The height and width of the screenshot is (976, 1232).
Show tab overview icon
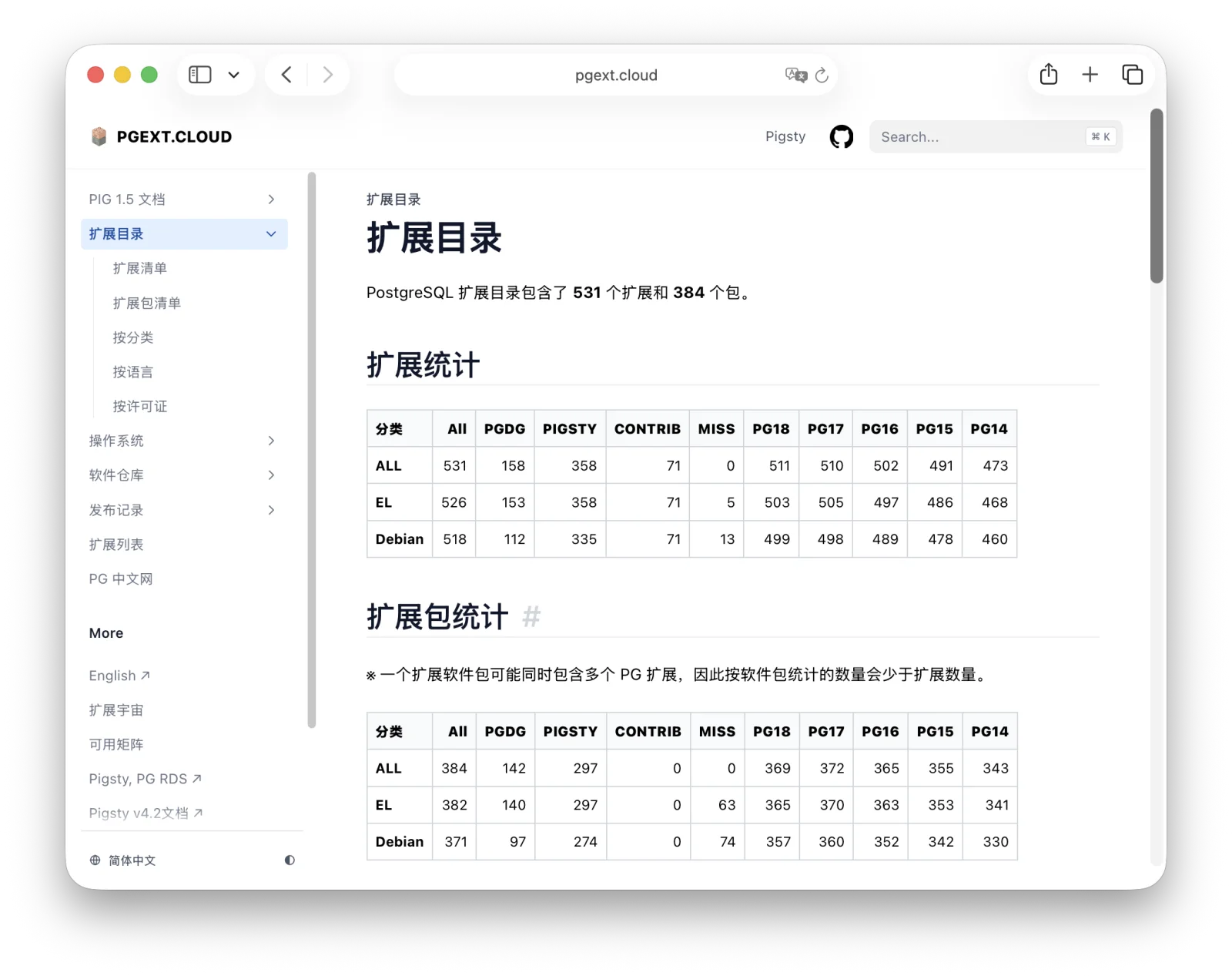tap(1132, 75)
